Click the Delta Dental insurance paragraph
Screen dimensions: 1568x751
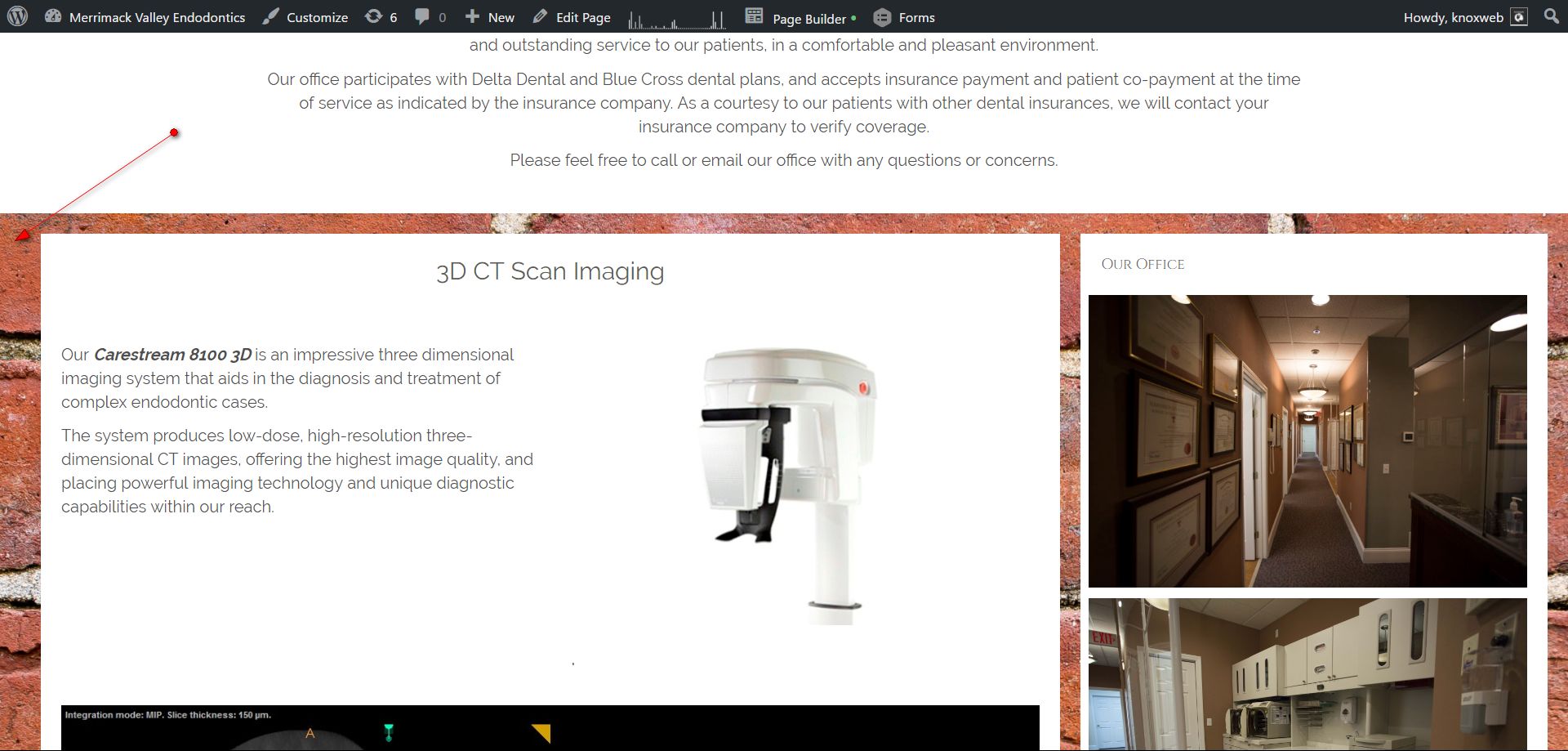[x=784, y=103]
